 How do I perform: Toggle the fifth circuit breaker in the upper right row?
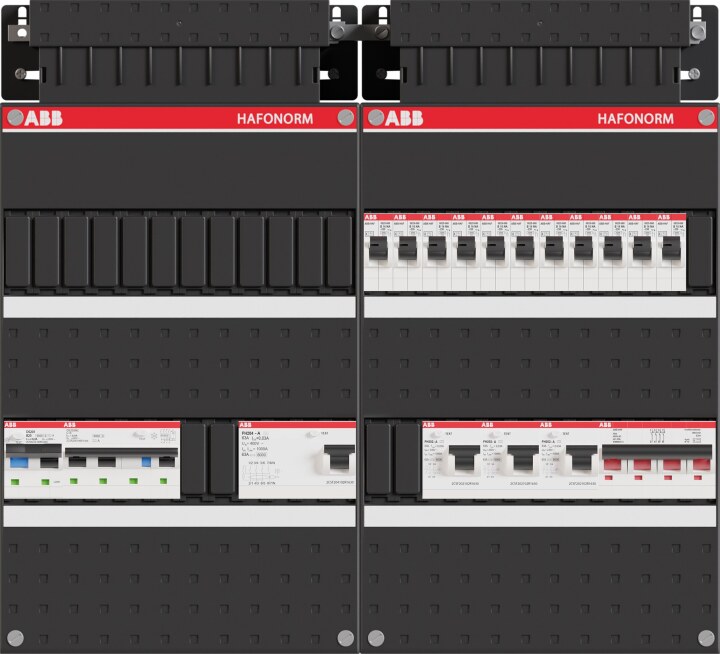point(495,248)
